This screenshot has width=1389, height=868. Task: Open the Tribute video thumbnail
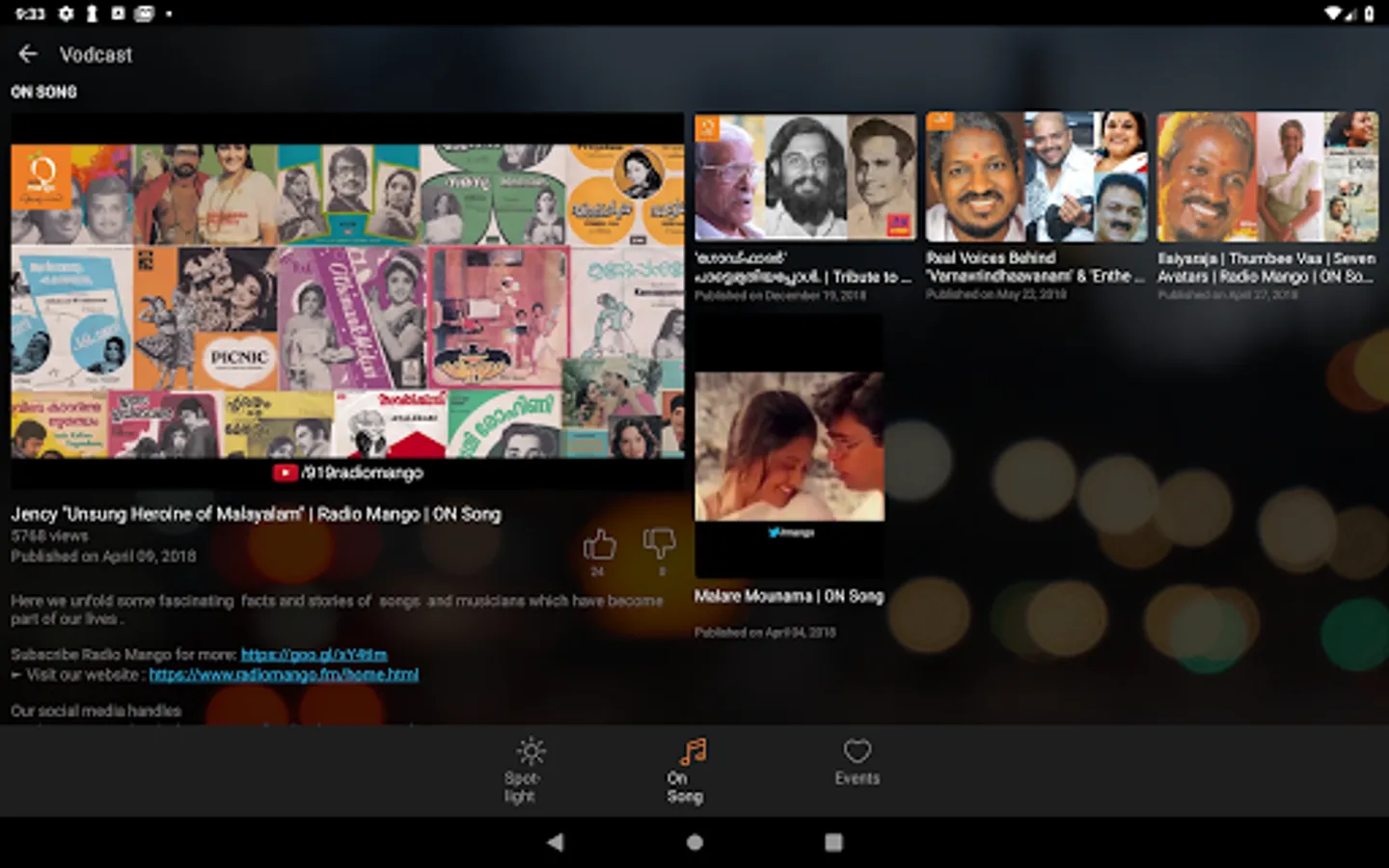[x=805, y=177]
